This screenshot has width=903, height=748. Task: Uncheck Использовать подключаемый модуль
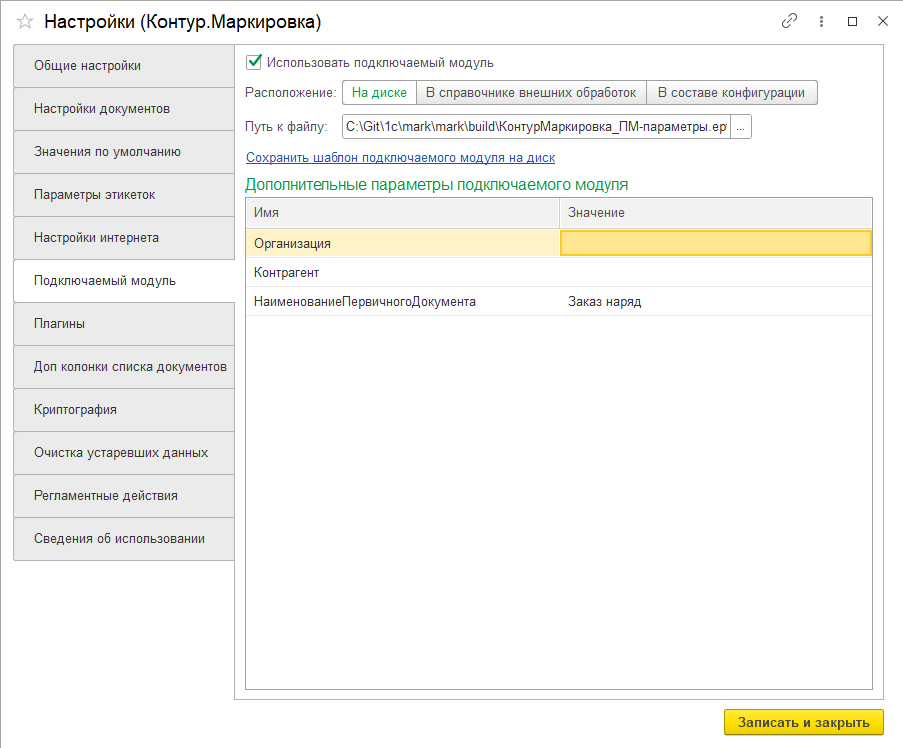253,62
